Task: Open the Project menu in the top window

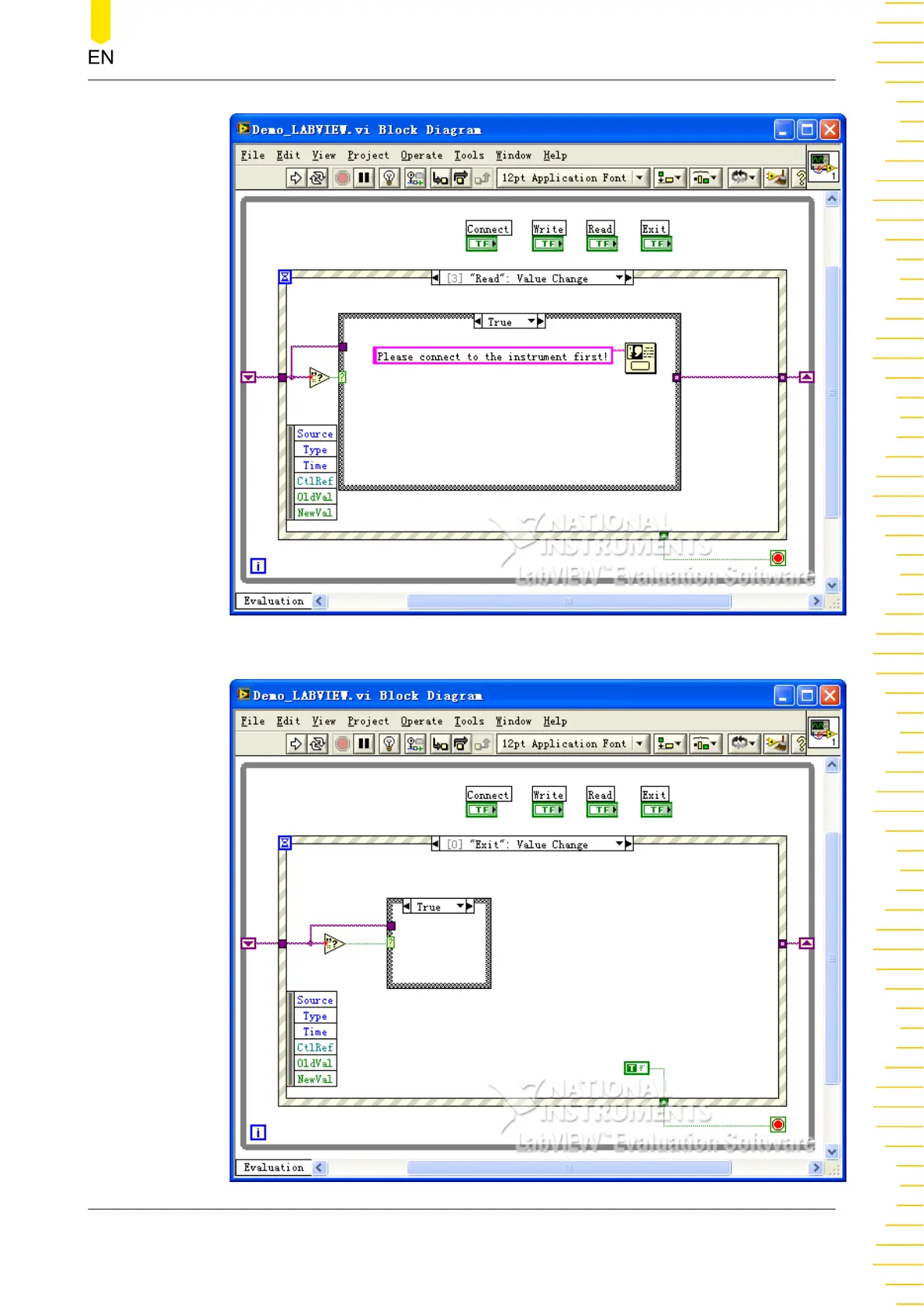Action: 368,155
